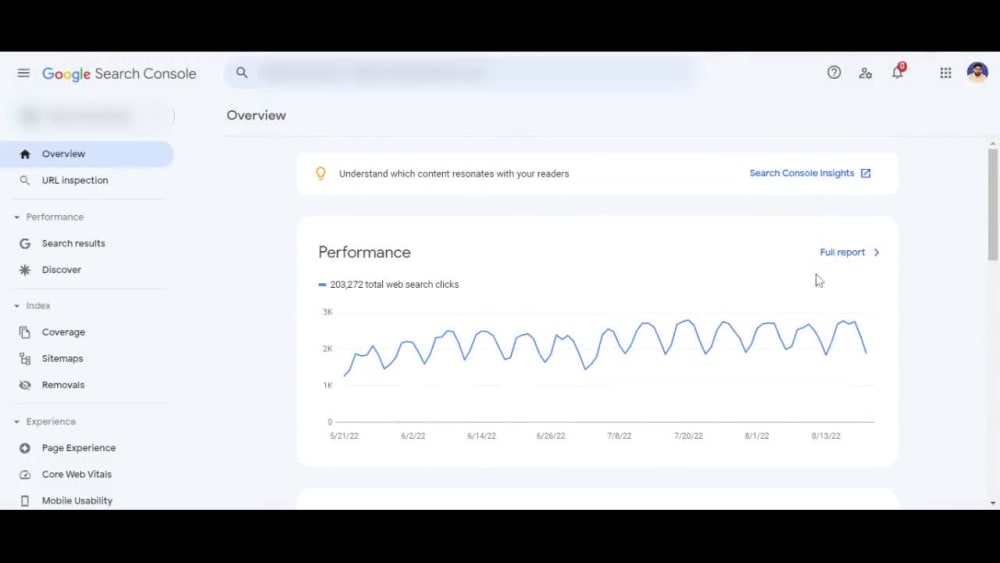Image resolution: width=1000 pixels, height=563 pixels.
Task: Collapse the Experience sidebar section
Action: tap(17, 421)
